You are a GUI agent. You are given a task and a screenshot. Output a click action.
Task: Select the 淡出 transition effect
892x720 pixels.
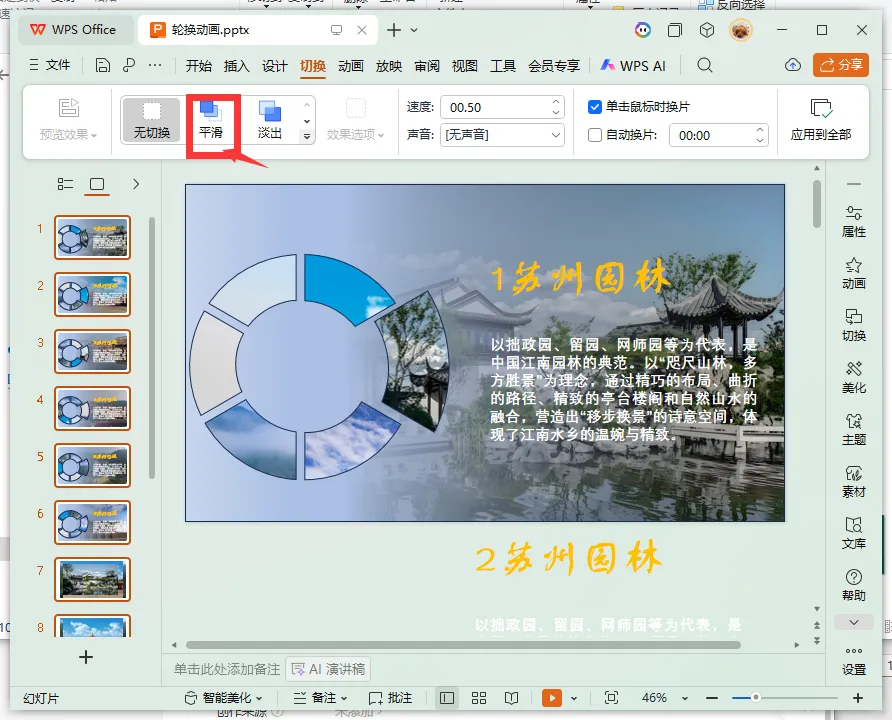coord(270,120)
